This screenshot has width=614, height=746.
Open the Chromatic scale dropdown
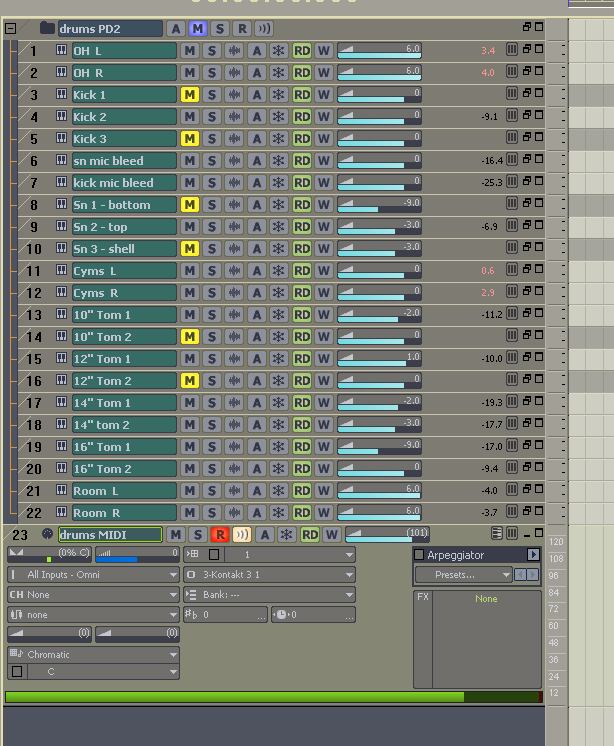coord(93,654)
